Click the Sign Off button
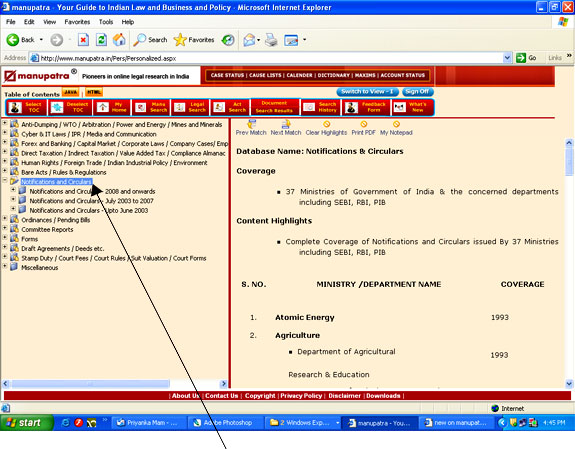Viewport: 575px width, 449px height. point(417,91)
